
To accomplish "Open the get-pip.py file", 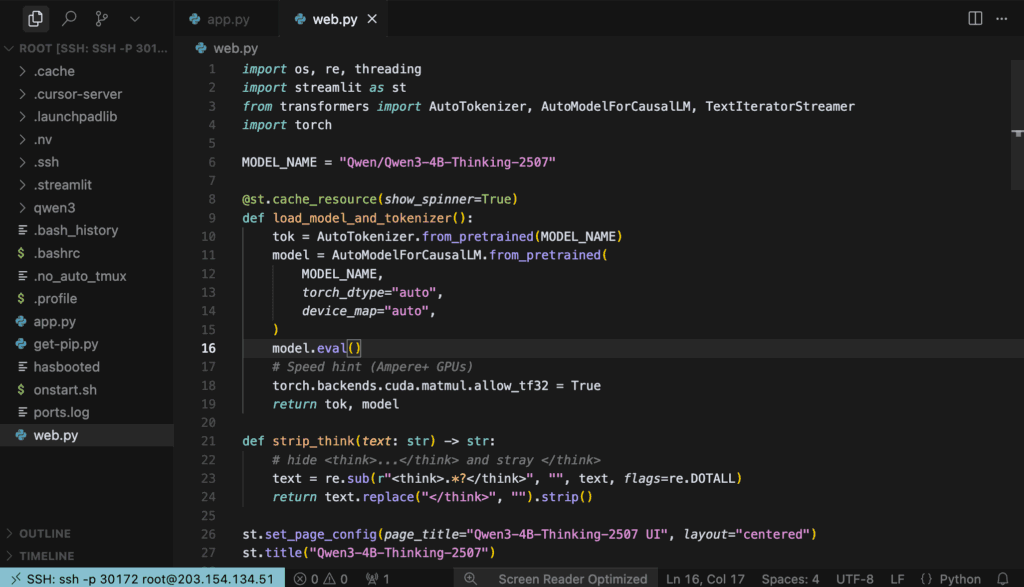I will pos(87,344).
